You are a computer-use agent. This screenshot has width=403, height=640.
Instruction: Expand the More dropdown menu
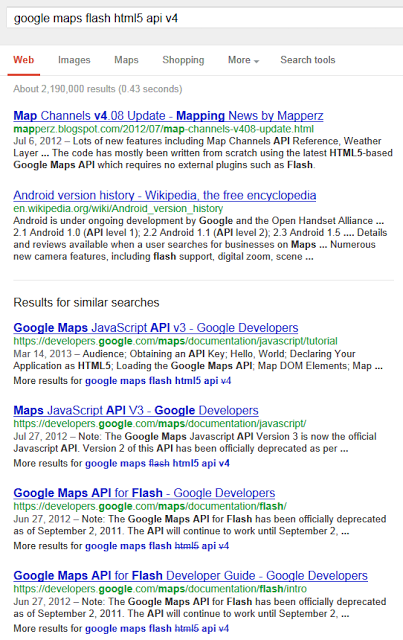[243, 60]
